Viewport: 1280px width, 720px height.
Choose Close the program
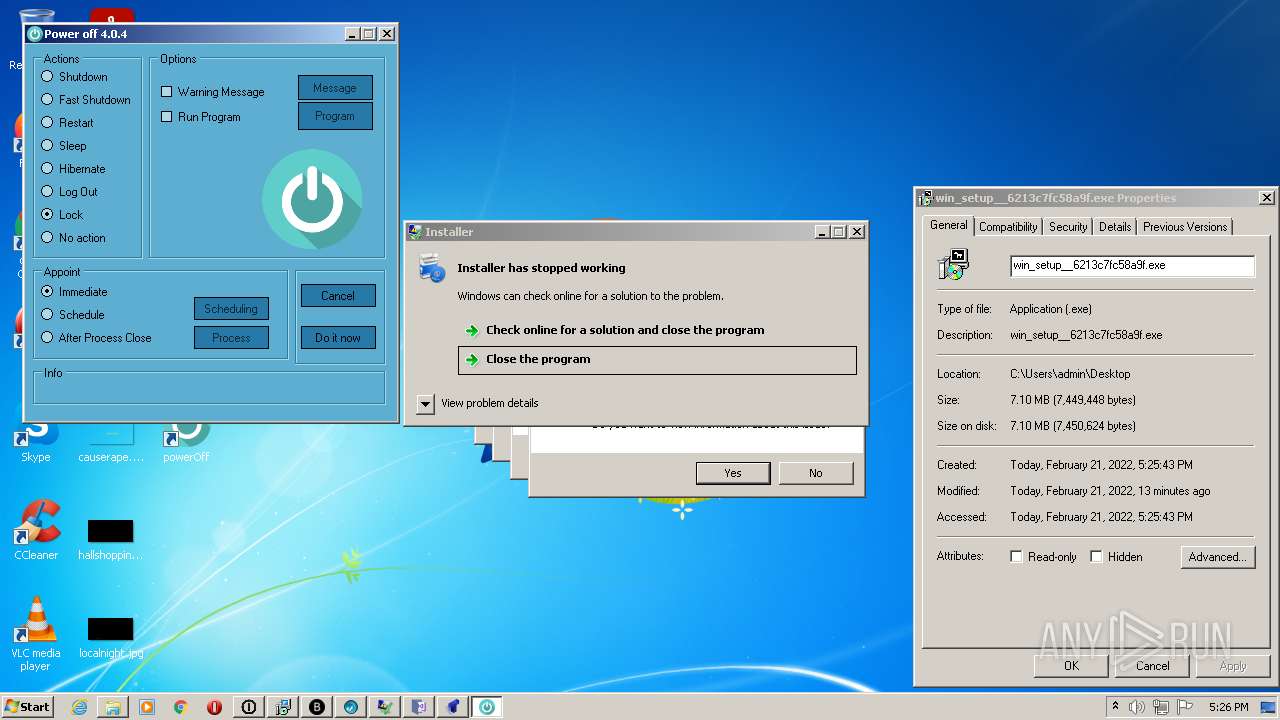pos(657,360)
